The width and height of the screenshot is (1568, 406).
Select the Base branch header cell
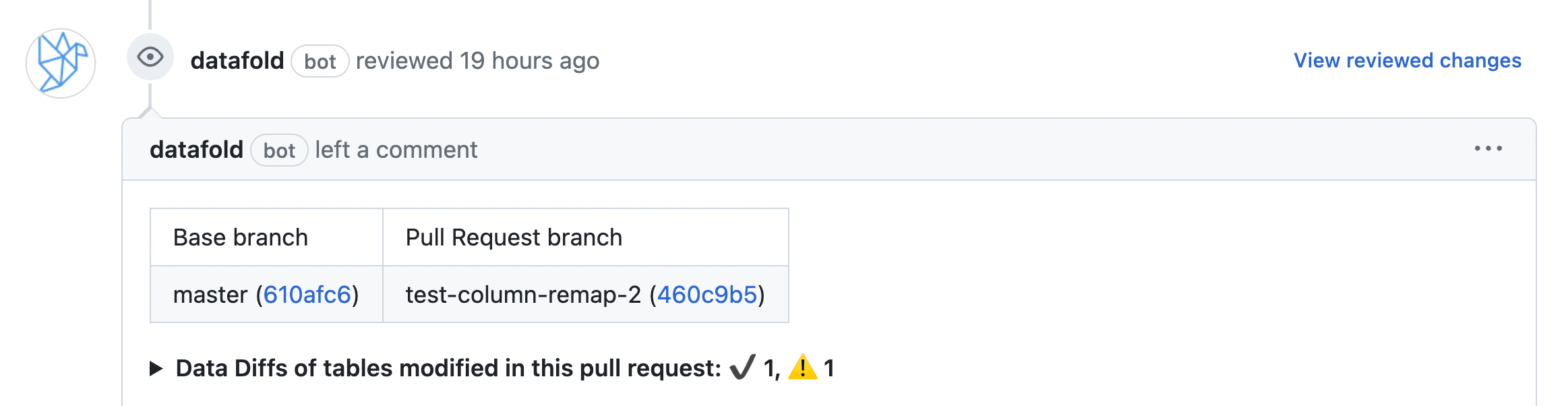[x=266, y=237]
